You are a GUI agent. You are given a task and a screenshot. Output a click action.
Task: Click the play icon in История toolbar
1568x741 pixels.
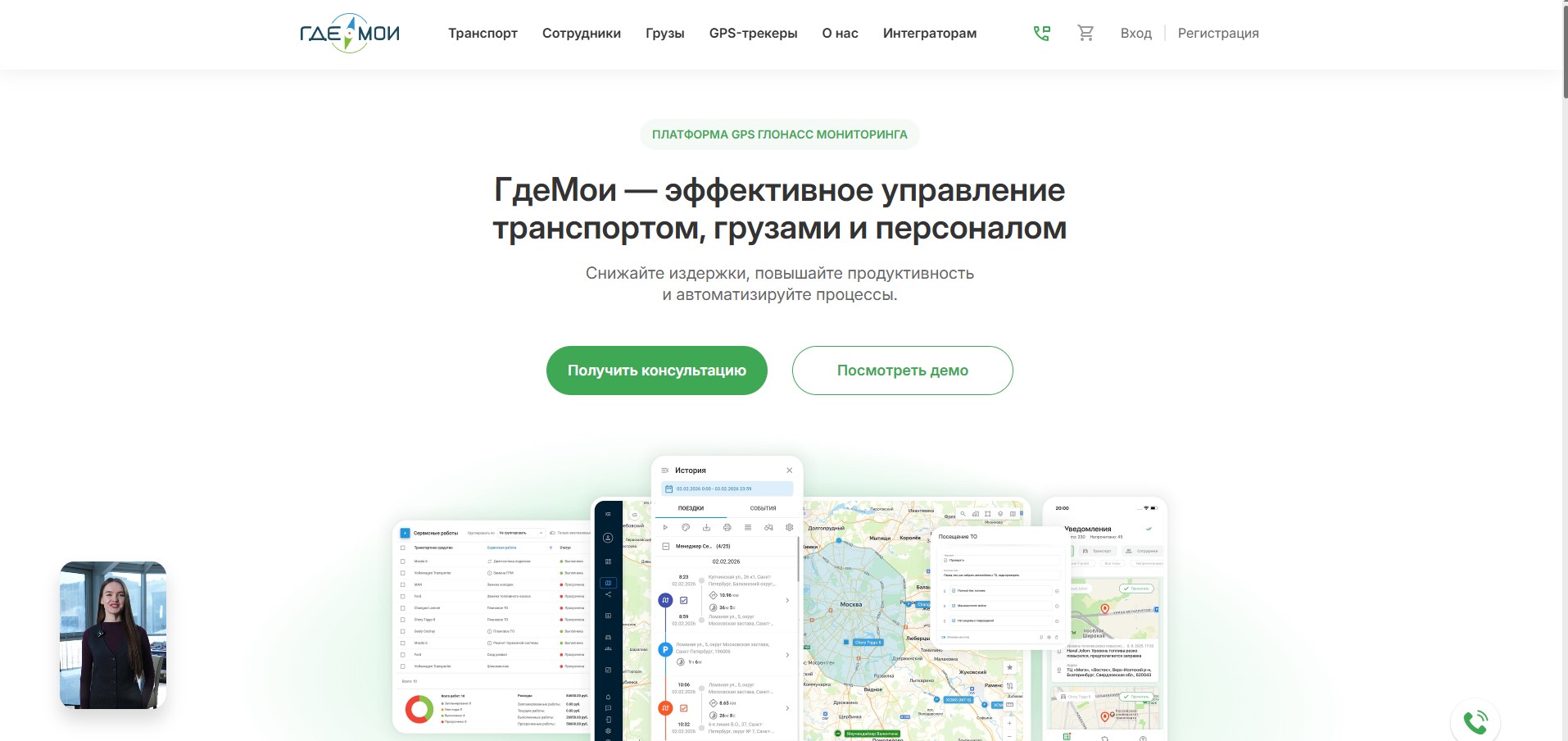pyautogui.click(x=665, y=527)
